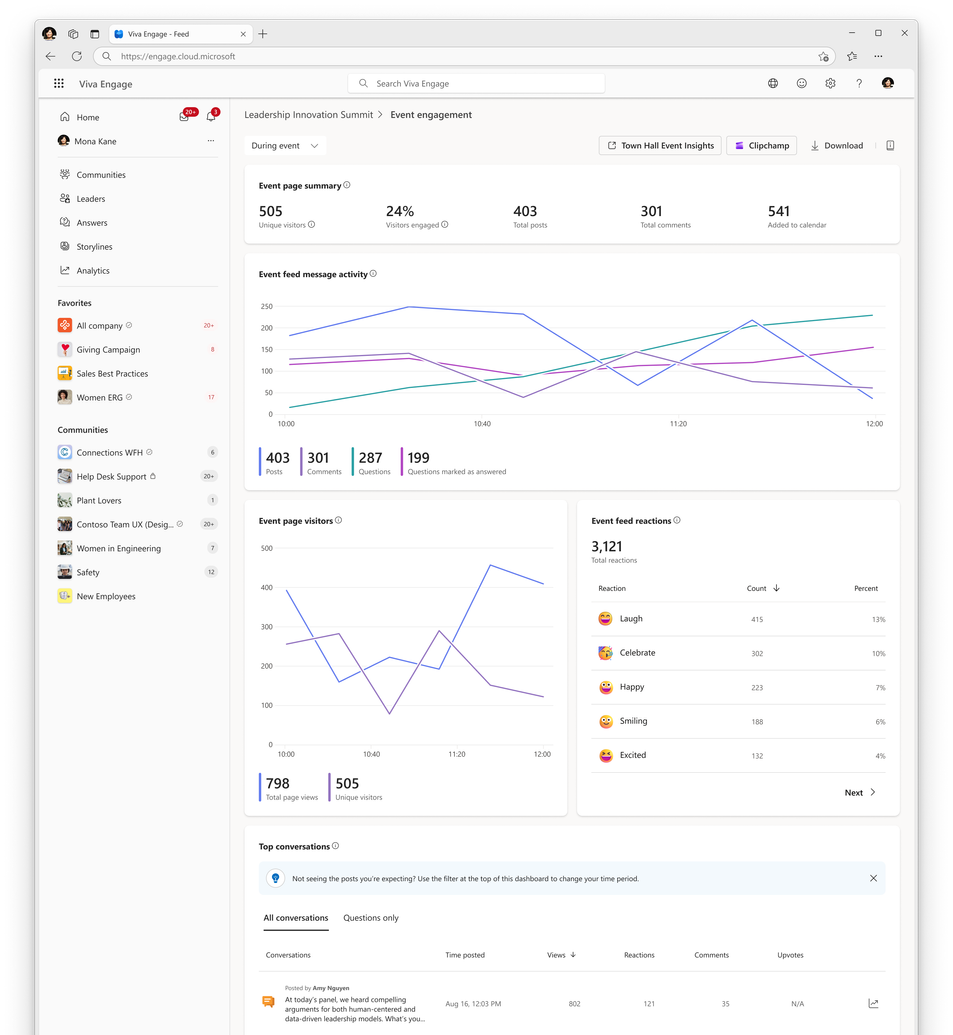Click the smiley feedback icon
This screenshot has width=953, height=1035.
pyautogui.click(x=801, y=83)
